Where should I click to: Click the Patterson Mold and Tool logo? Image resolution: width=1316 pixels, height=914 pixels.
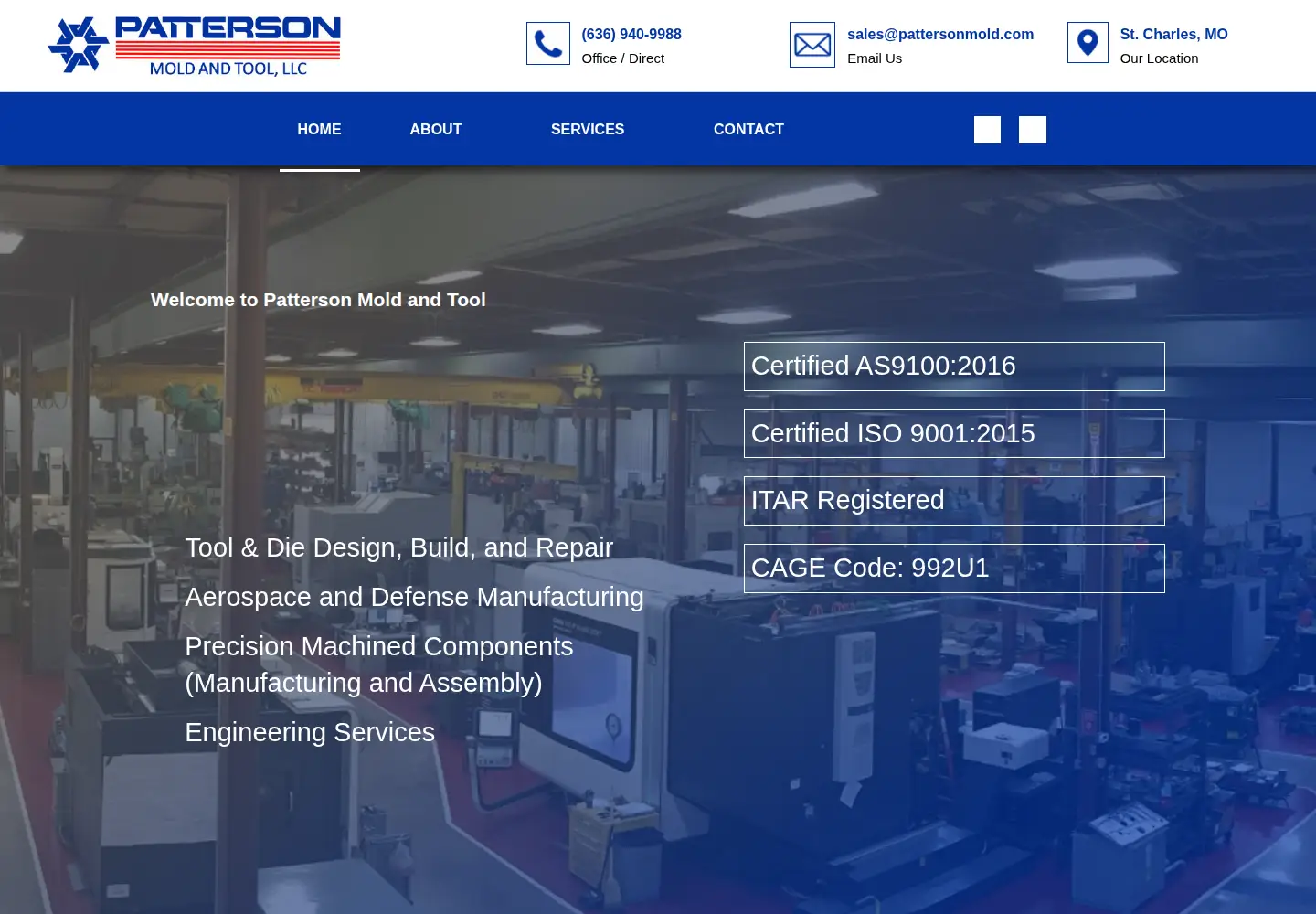click(x=194, y=46)
